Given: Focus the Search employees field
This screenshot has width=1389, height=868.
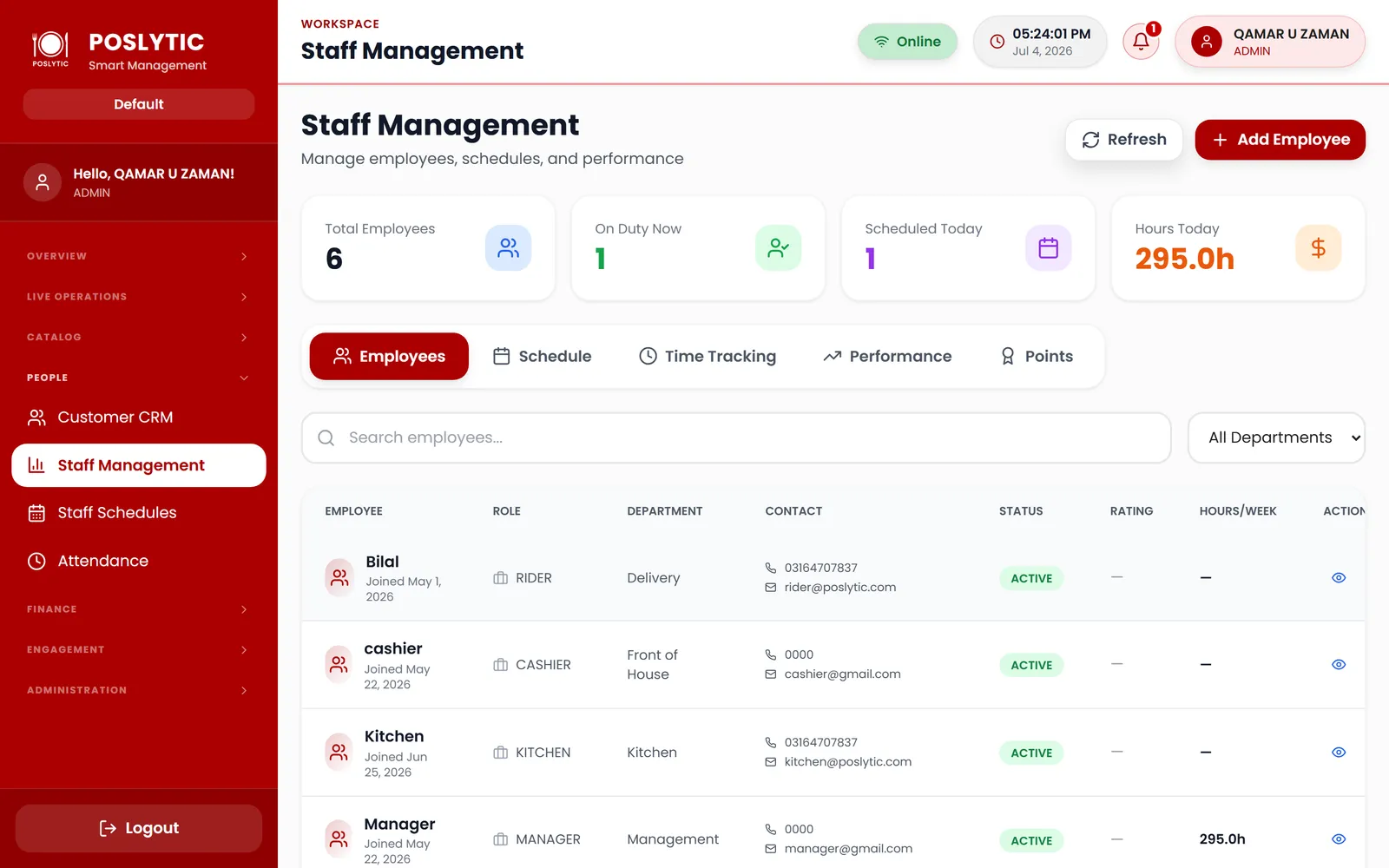Looking at the screenshot, I should pyautogui.click(x=736, y=437).
